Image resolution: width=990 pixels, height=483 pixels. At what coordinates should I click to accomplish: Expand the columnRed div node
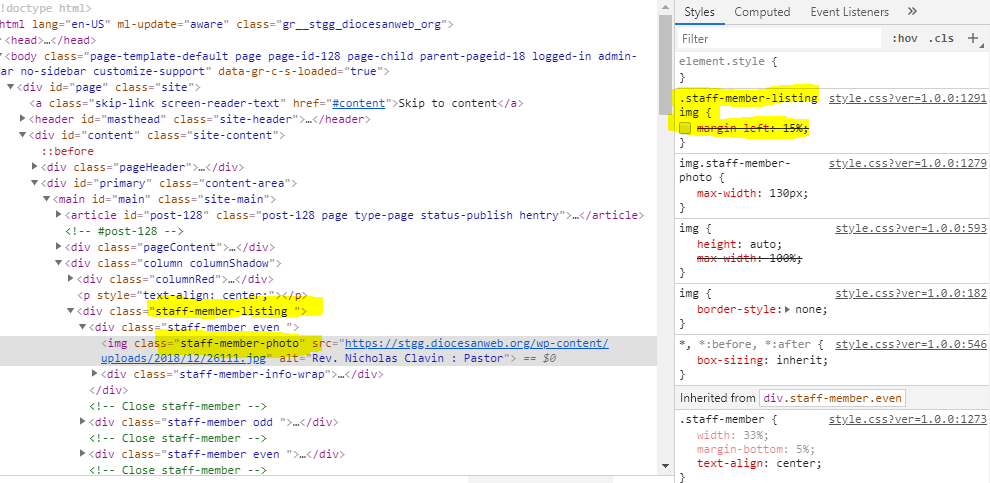pyautogui.click(x=70, y=279)
